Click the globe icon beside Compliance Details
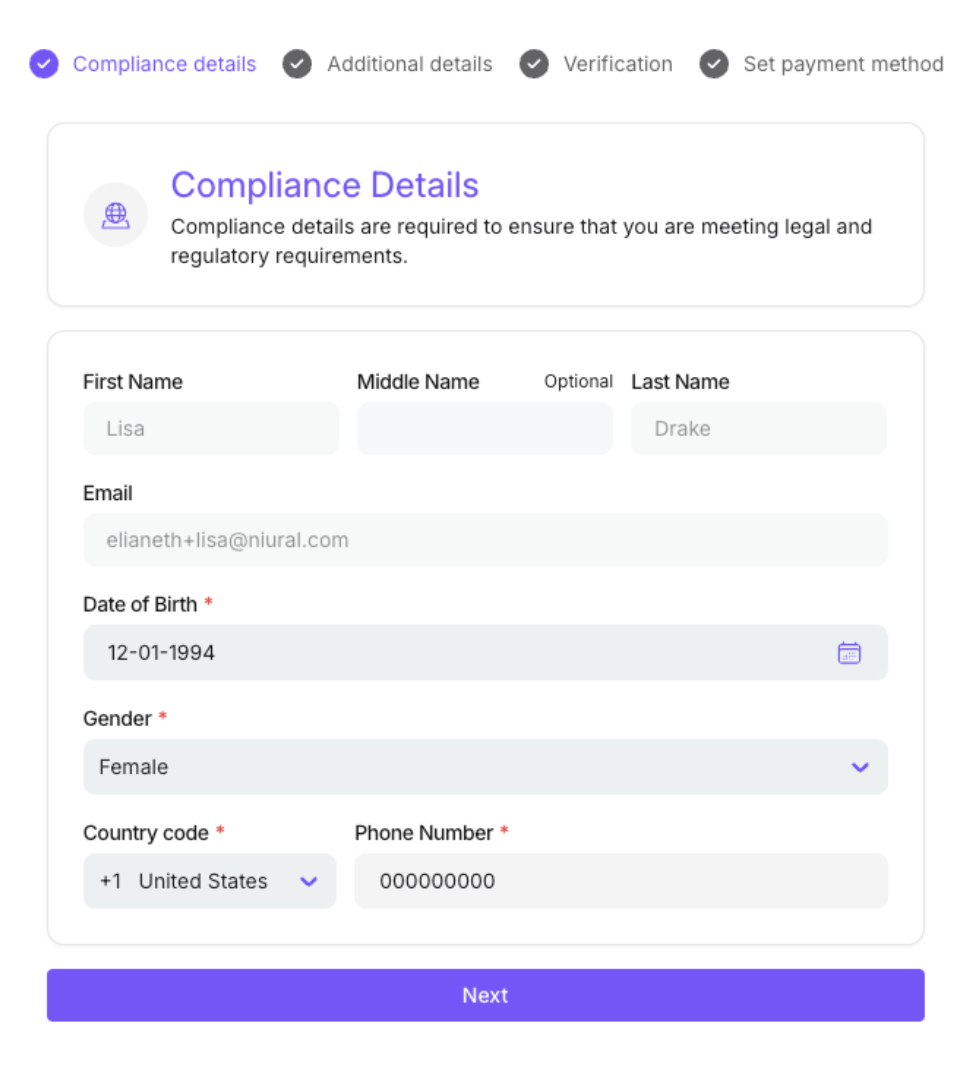This screenshot has width=978, height=1072. (x=116, y=214)
